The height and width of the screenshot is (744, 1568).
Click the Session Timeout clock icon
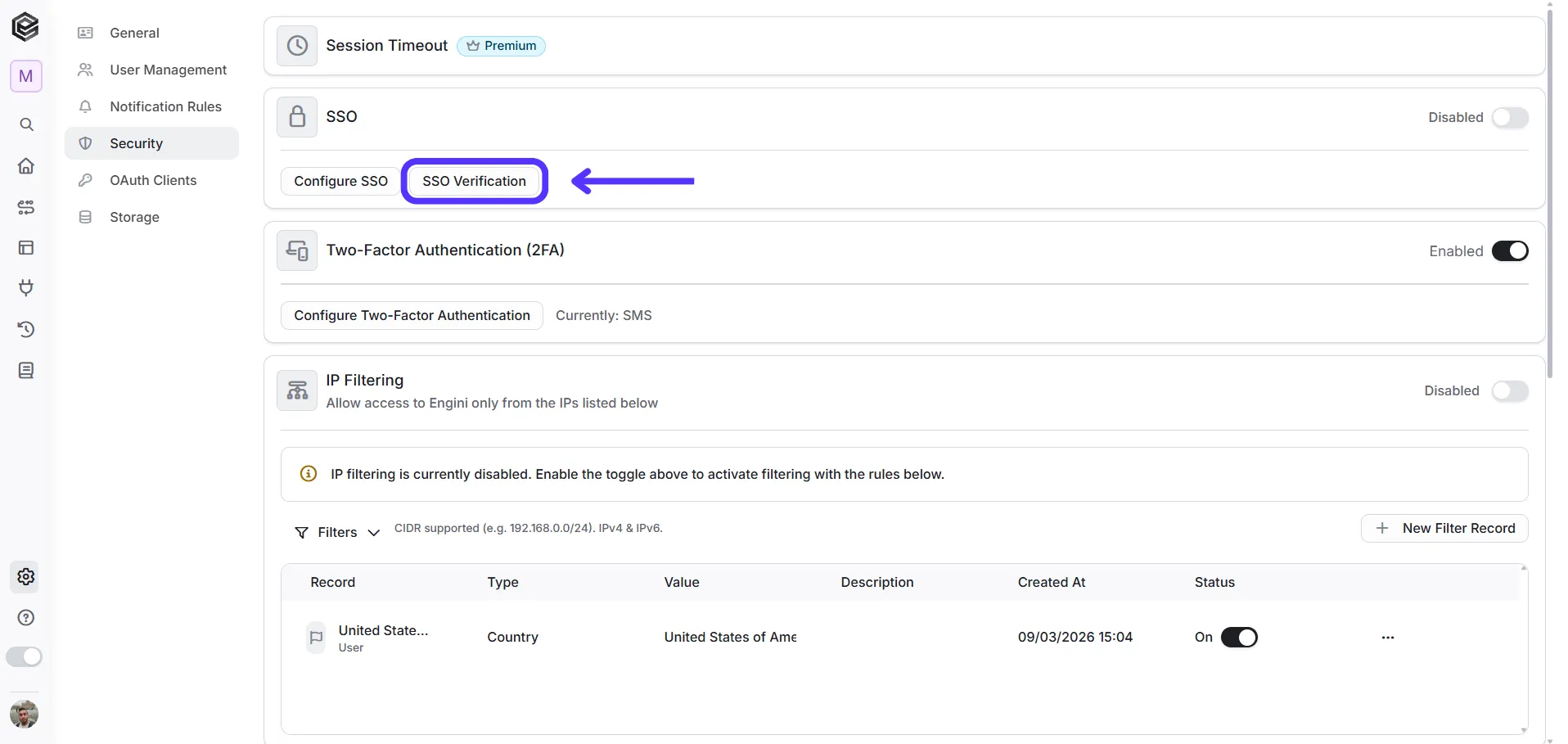tap(297, 46)
